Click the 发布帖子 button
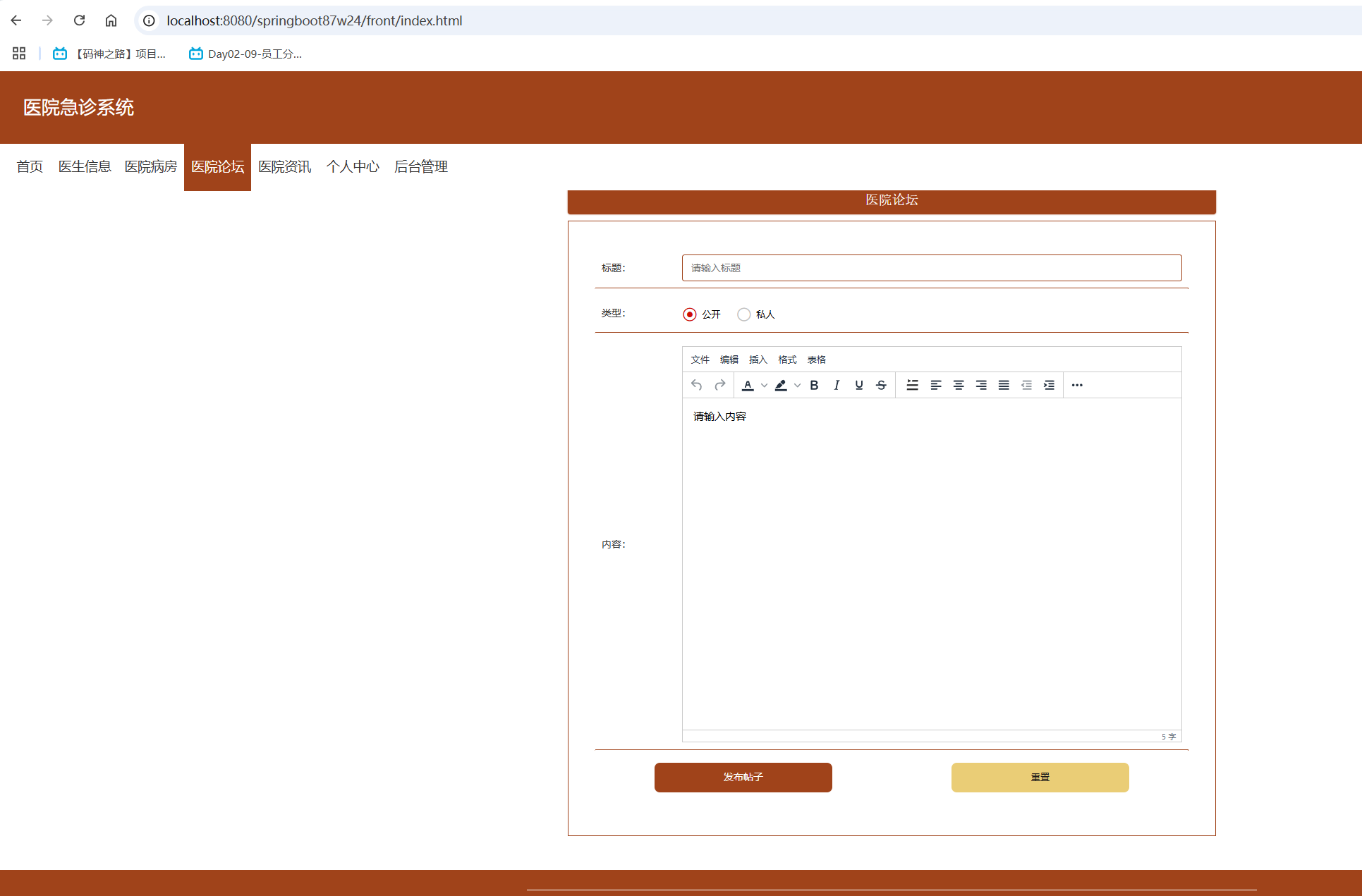This screenshot has width=1362, height=896. tap(743, 777)
